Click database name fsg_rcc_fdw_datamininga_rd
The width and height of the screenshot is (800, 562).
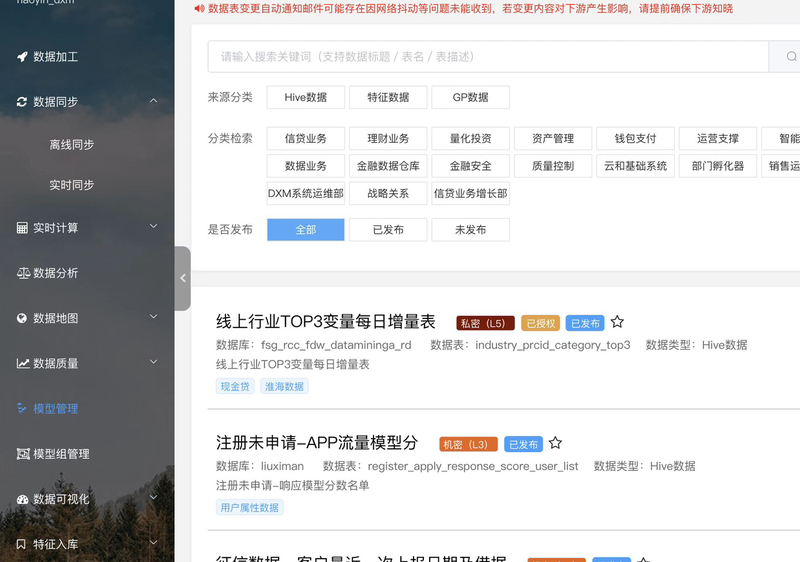pyautogui.click(x=336, y=345)
